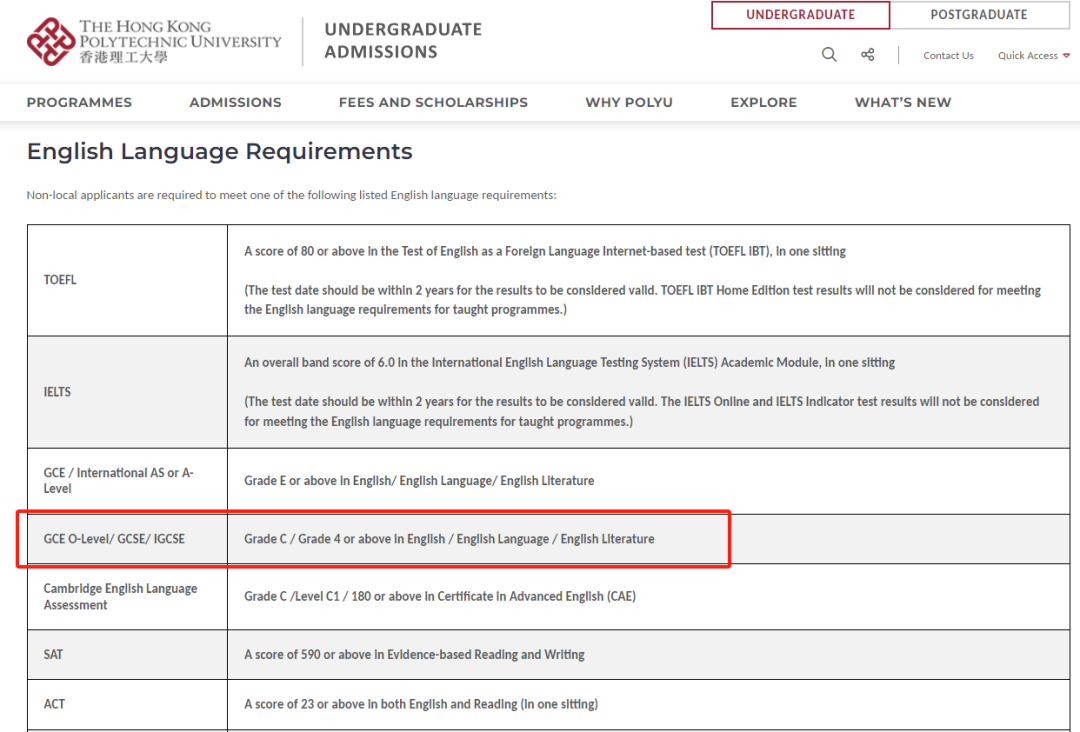Click the PolyU university logo
Screen dimensions: 1080x732
pos(154,42)
